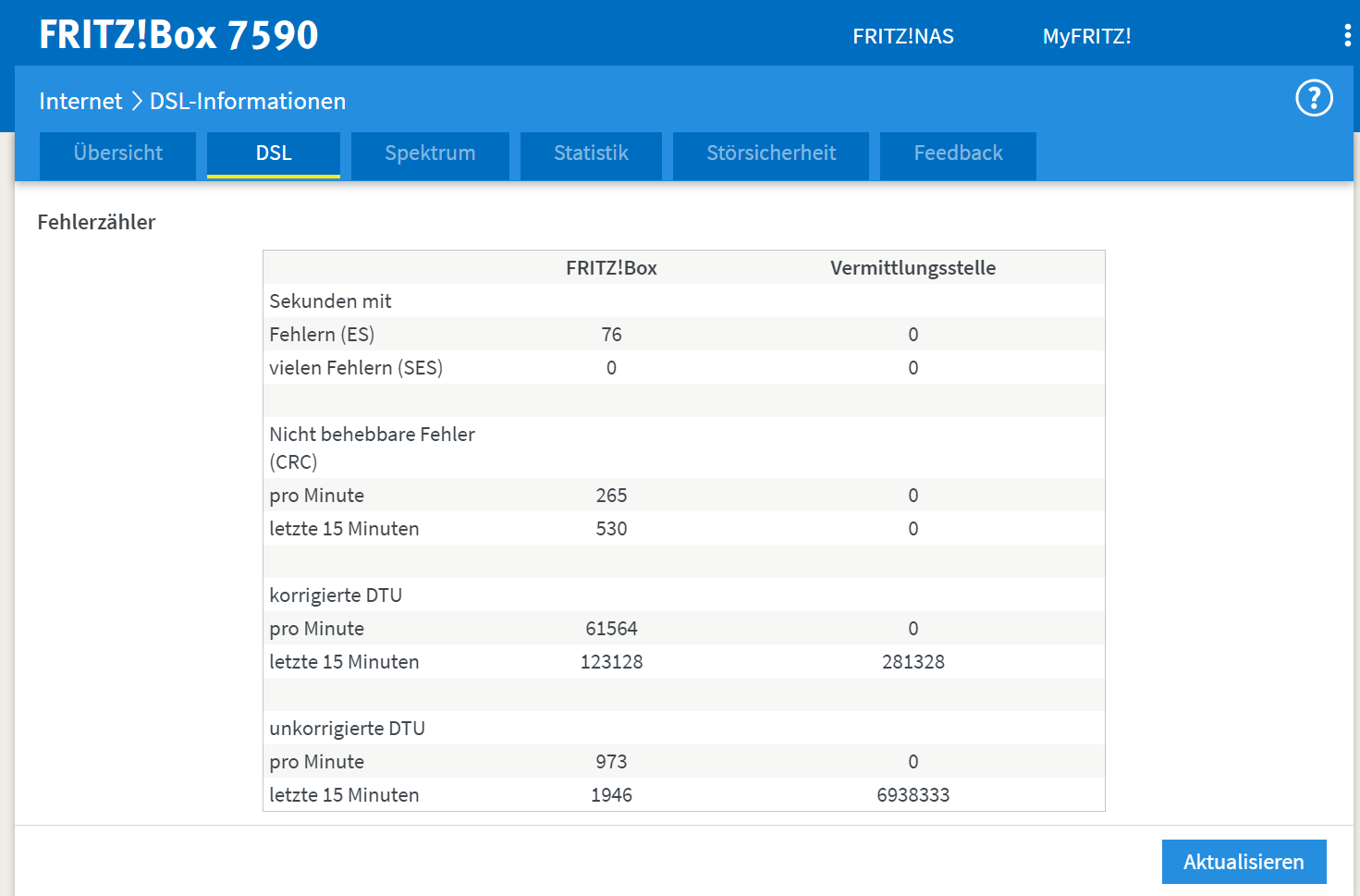Screen dimensions: 1360x896
Task: Click CRC pro Minute value 265
Action: [611, 496]
